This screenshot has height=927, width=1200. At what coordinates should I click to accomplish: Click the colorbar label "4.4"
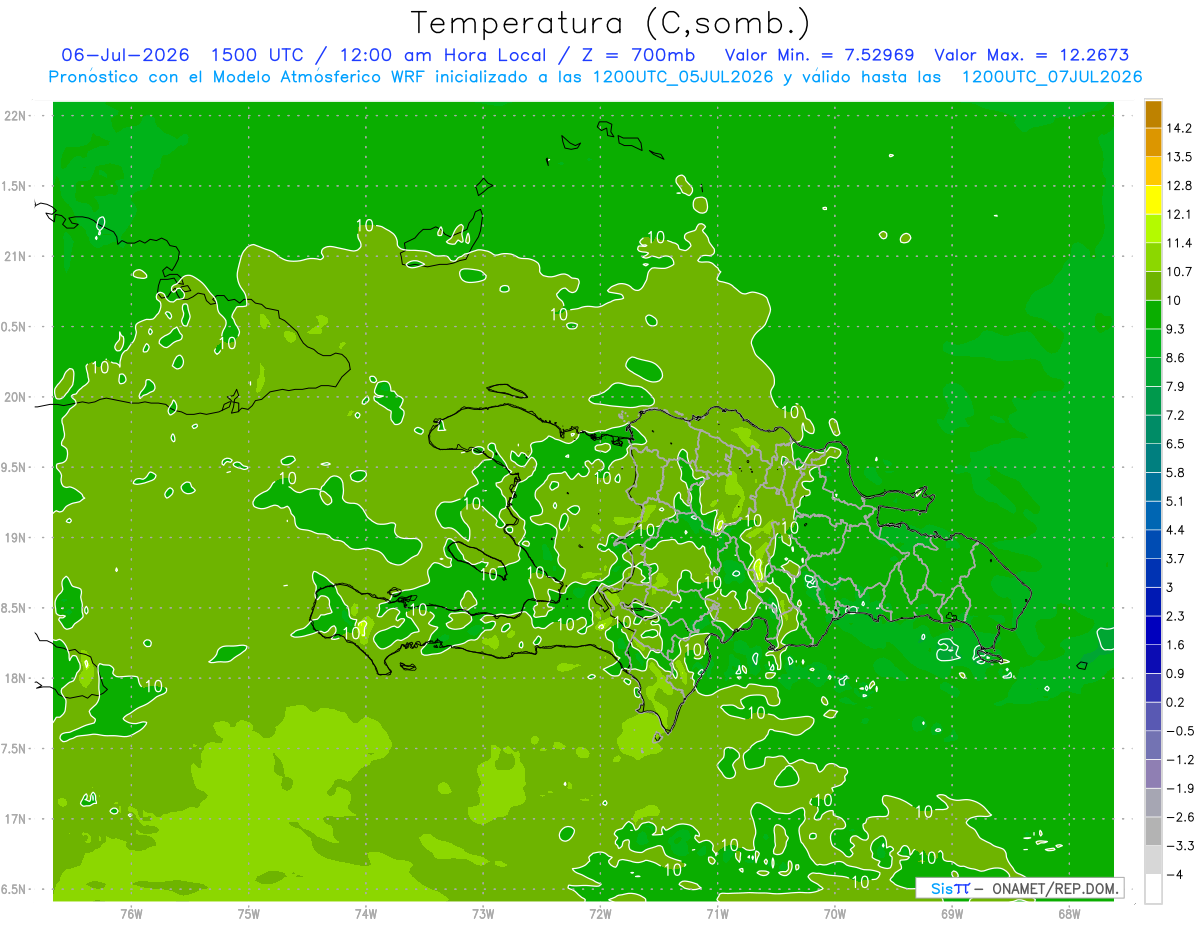coord(1176,529)
